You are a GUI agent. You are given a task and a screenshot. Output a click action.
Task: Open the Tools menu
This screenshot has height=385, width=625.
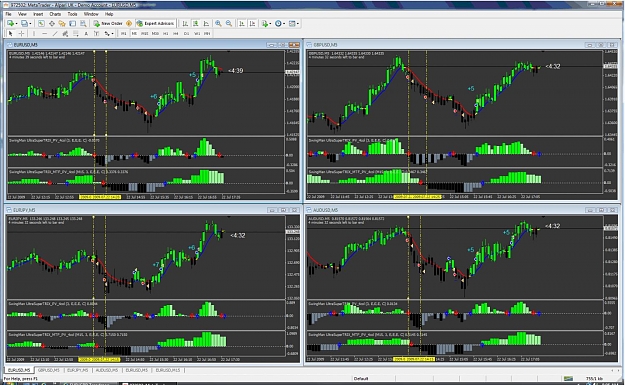[73, 14]
